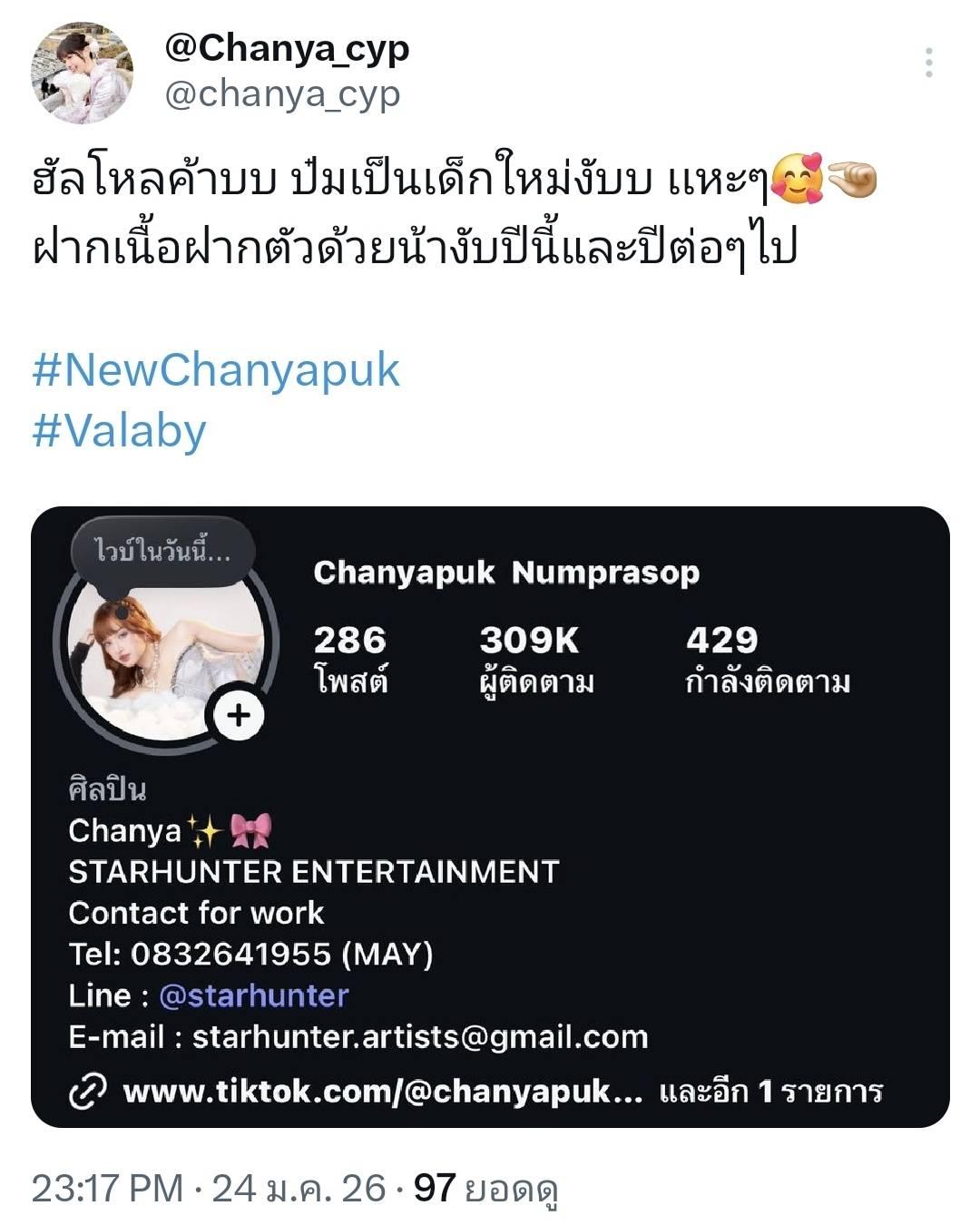Open the @Chanya_cyp display name

(287, 49)
